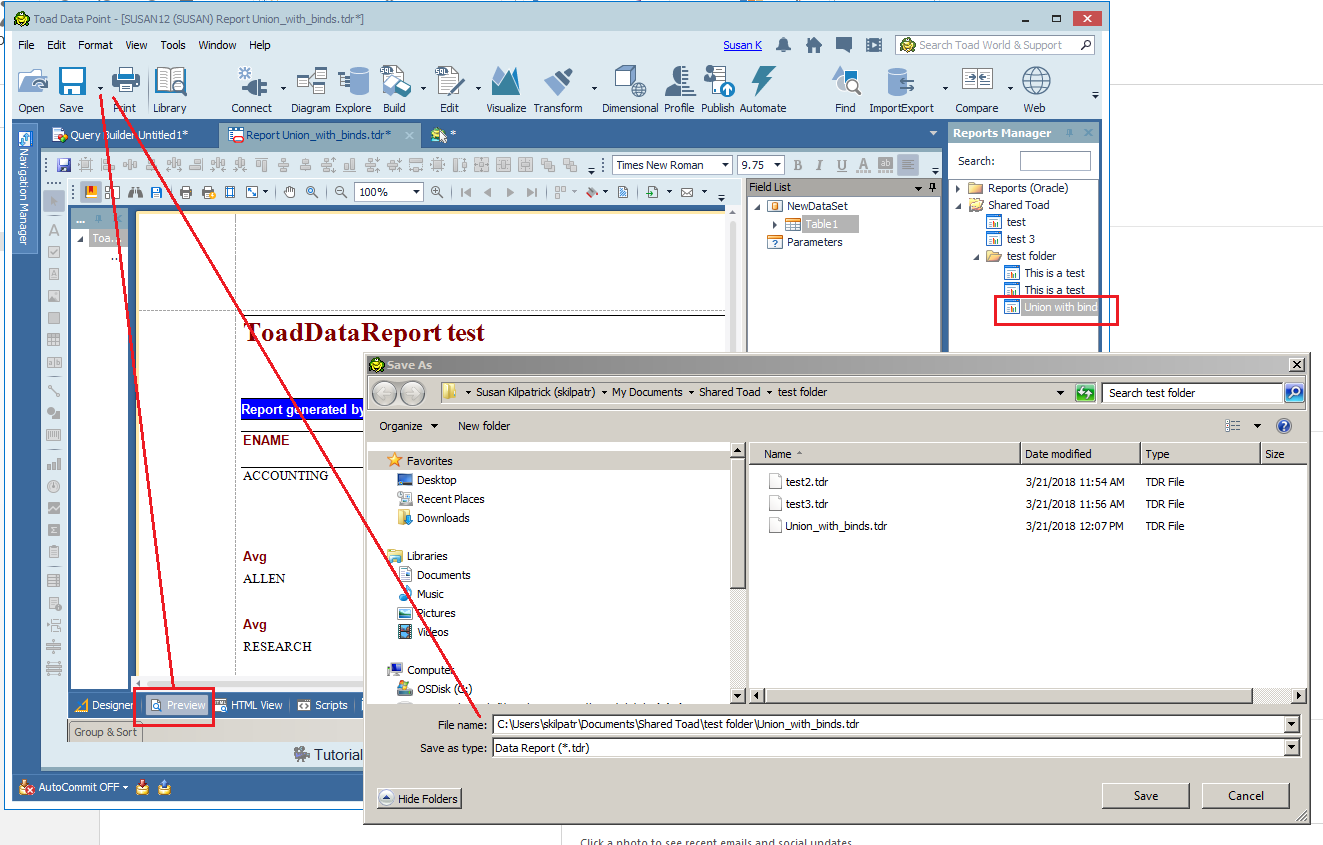Open the Web browser tool
This screenshot has width=1323, height=845.
(1035, 90)
